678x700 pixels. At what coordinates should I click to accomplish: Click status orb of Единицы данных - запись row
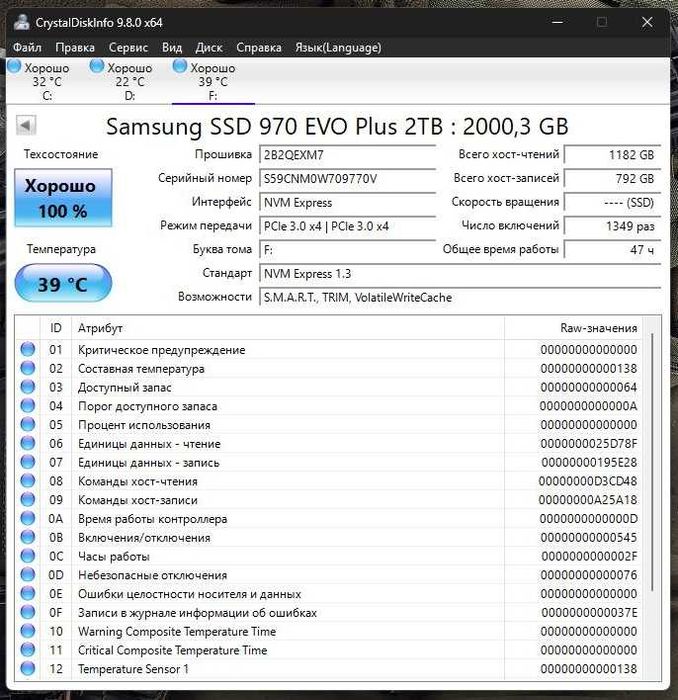pos(28,462)
